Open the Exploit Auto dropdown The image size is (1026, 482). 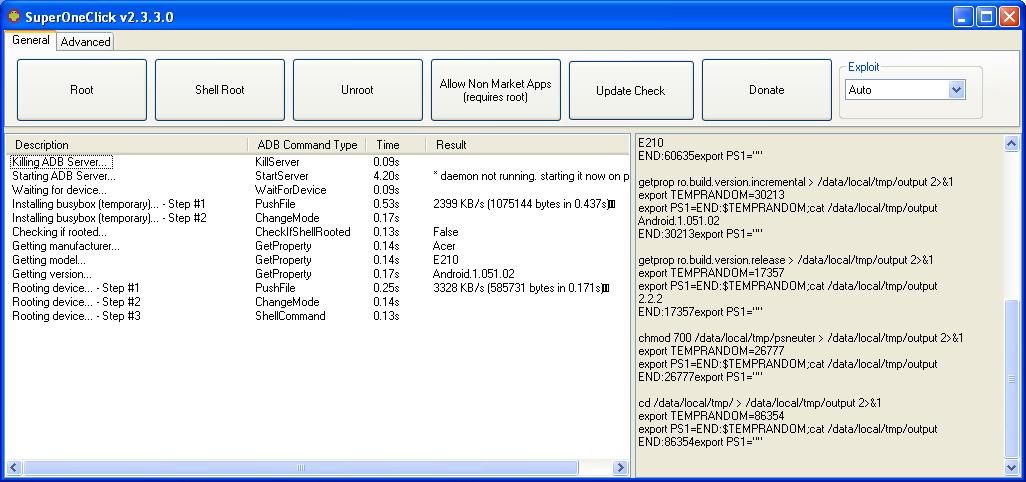957,90
